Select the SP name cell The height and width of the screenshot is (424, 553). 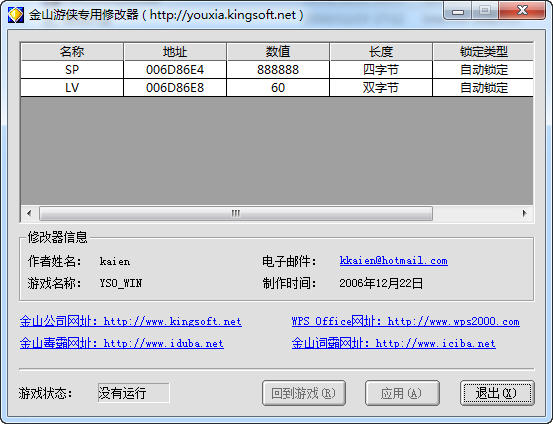[72, 69]
